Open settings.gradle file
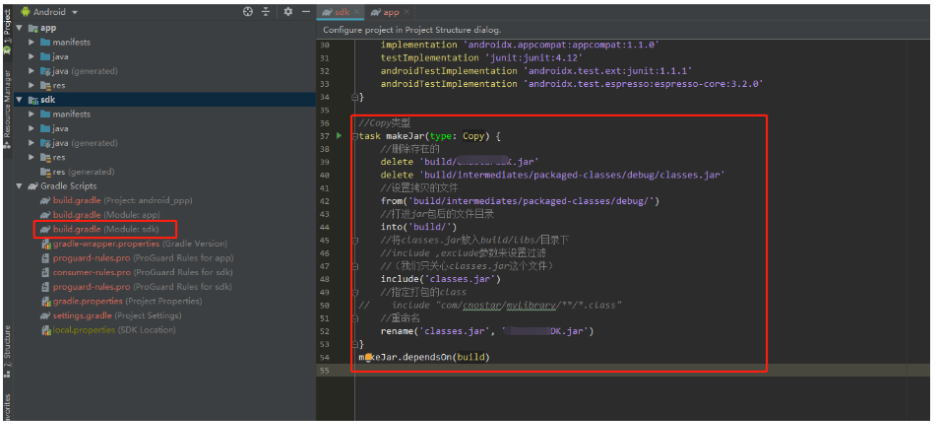 point(111,315)
